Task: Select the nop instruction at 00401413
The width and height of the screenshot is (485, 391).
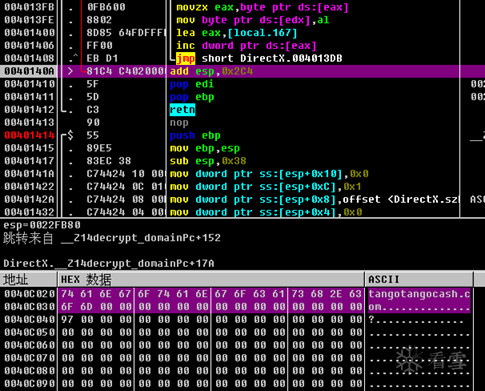Action: (179, 123)
